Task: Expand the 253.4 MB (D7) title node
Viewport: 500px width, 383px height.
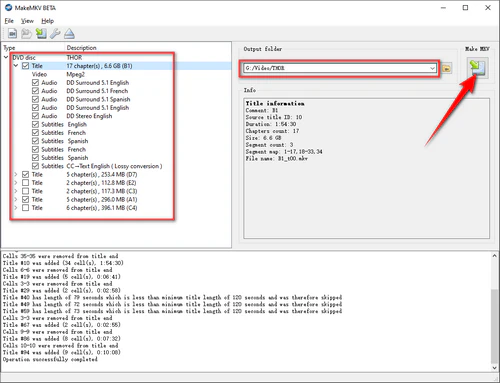Action: 16,174
